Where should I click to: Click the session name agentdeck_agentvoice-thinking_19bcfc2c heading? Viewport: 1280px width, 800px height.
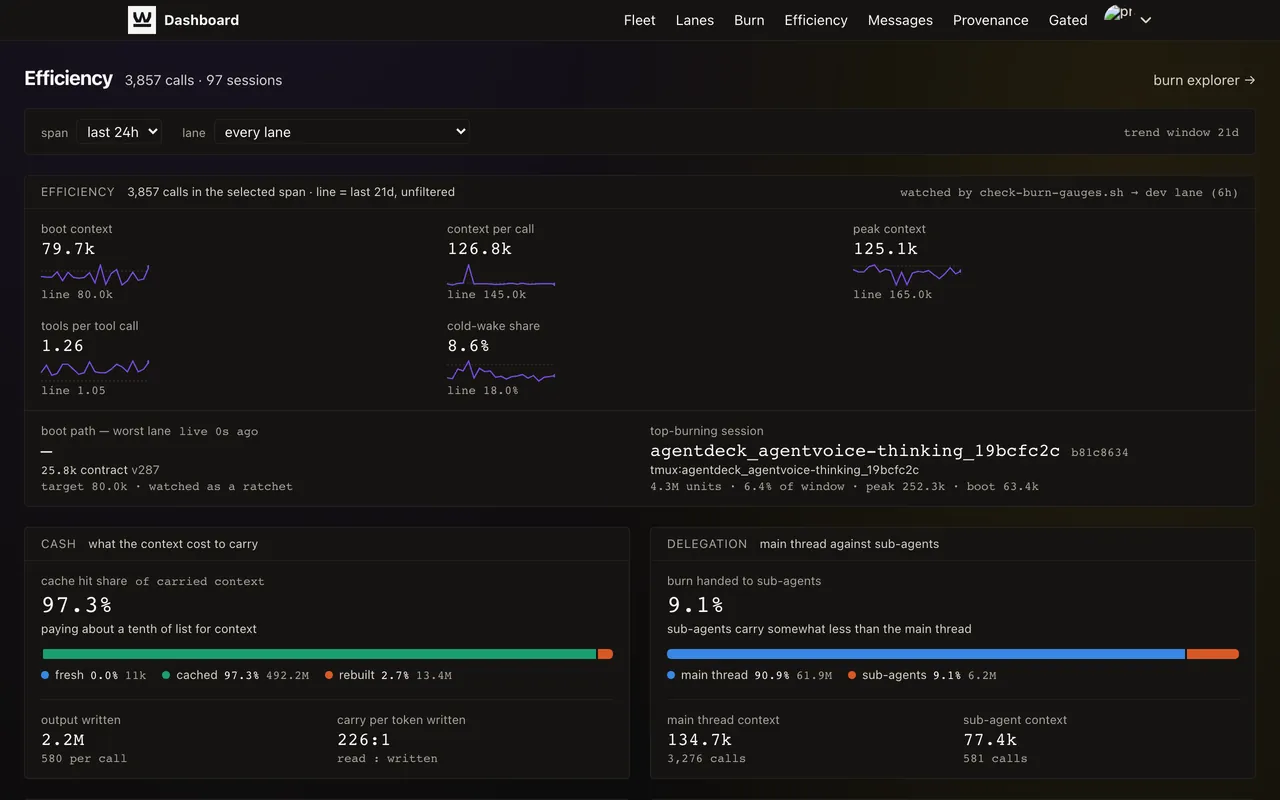855,451
